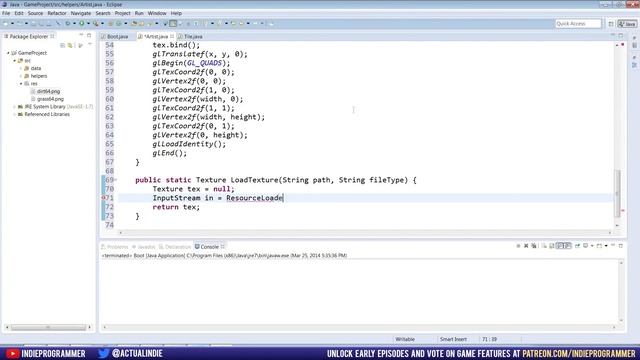The image size is (640, 360).
Task: Maximize the Console view panel
Action: (x=621, y=246)
